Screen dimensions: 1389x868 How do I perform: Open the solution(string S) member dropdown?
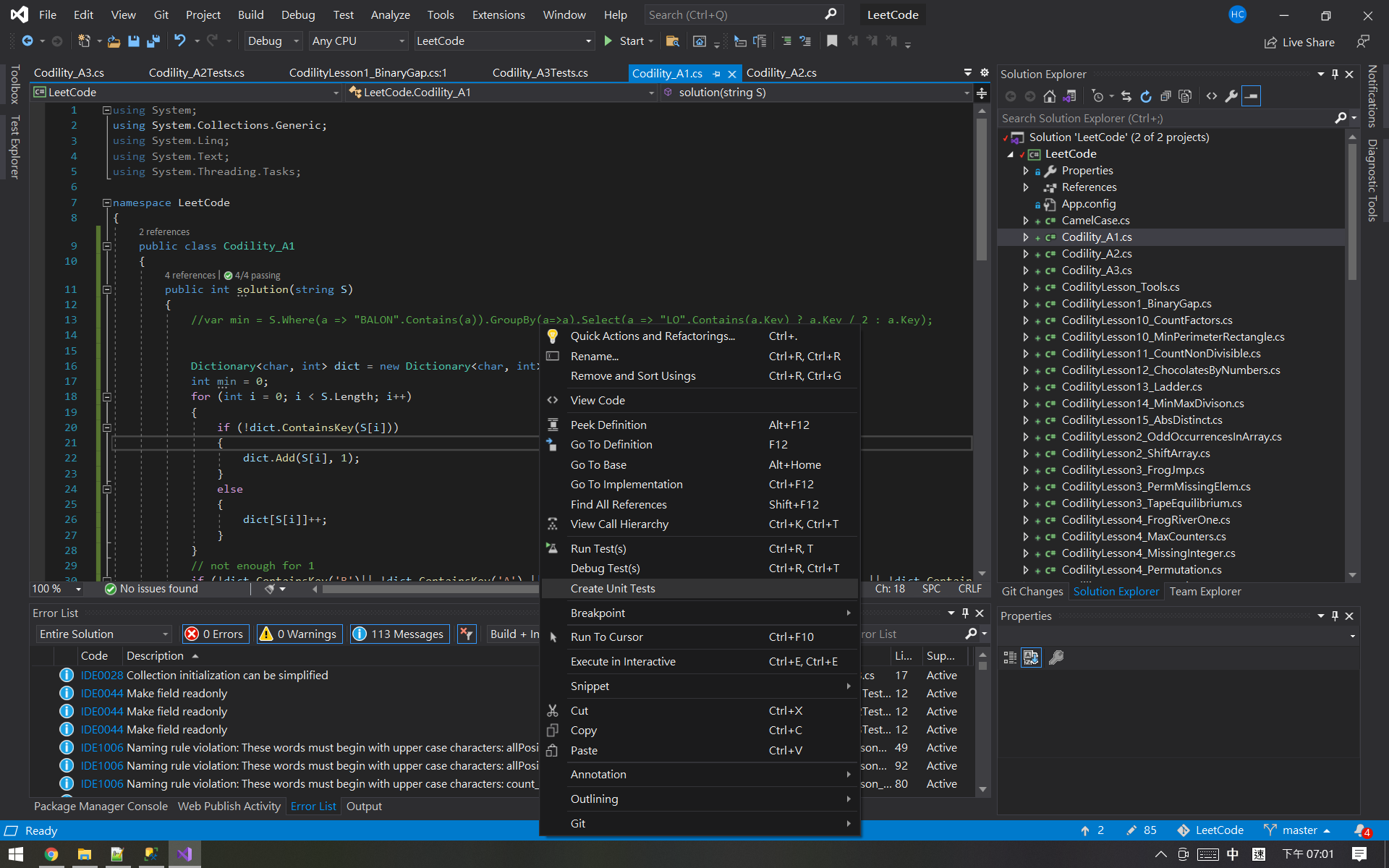[x=816, y=92]
